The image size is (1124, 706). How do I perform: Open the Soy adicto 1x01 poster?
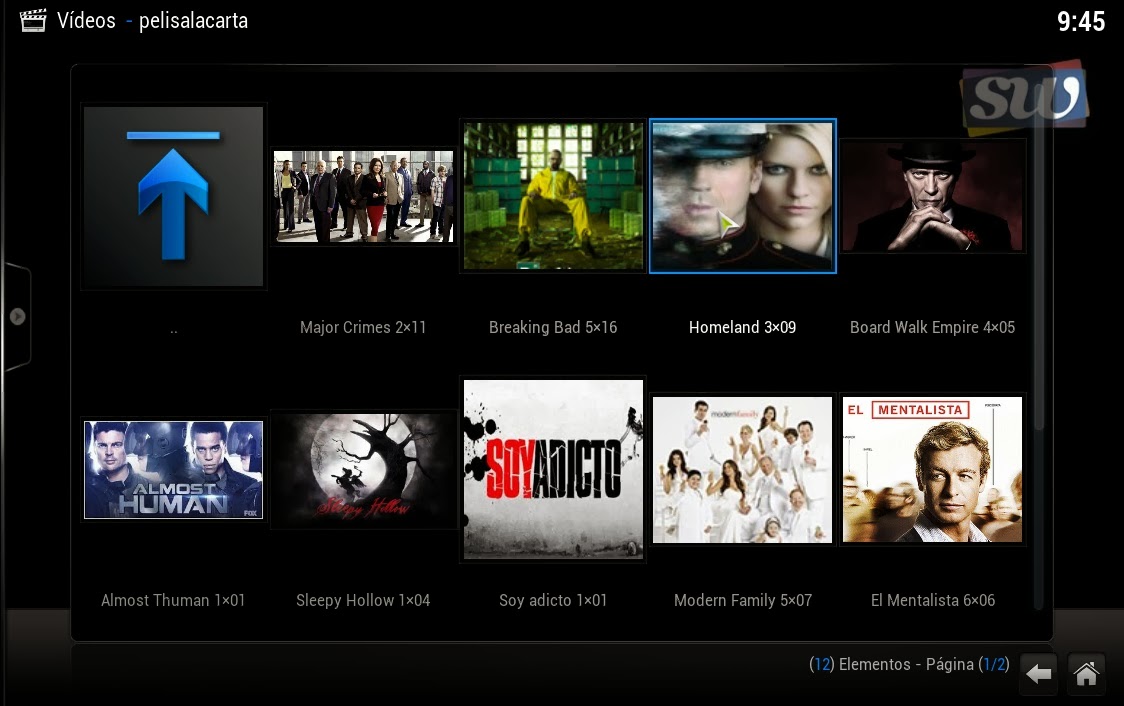click(x=553, y=469)
